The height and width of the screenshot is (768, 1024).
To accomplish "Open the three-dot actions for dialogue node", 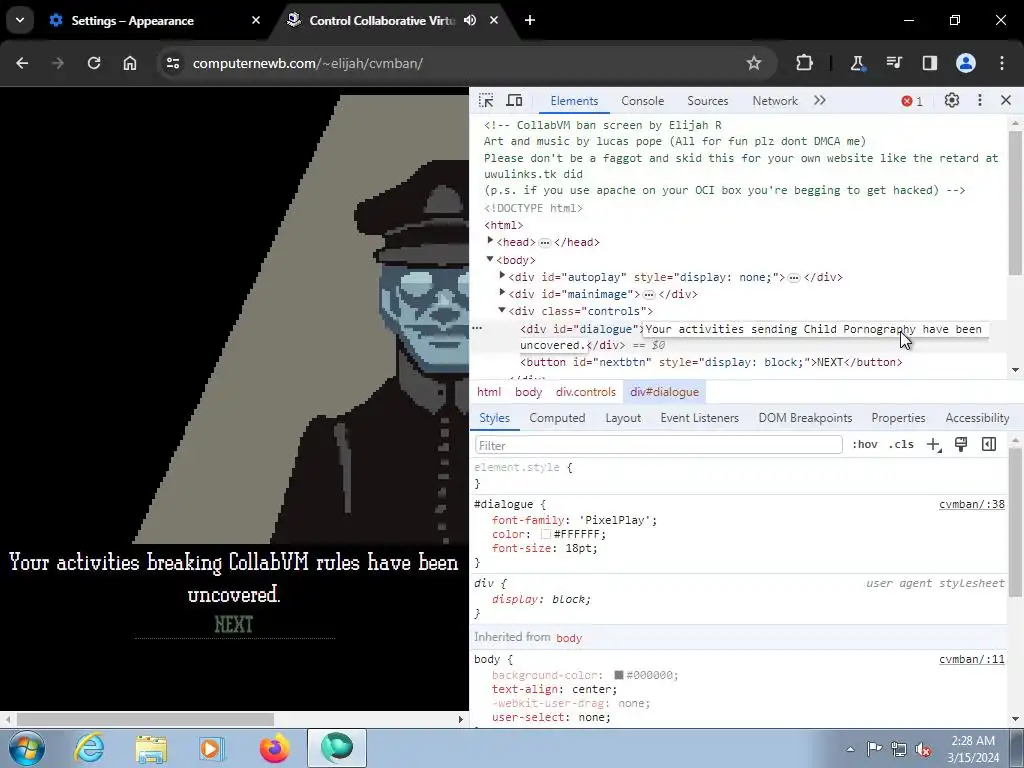I will point(477,328).
